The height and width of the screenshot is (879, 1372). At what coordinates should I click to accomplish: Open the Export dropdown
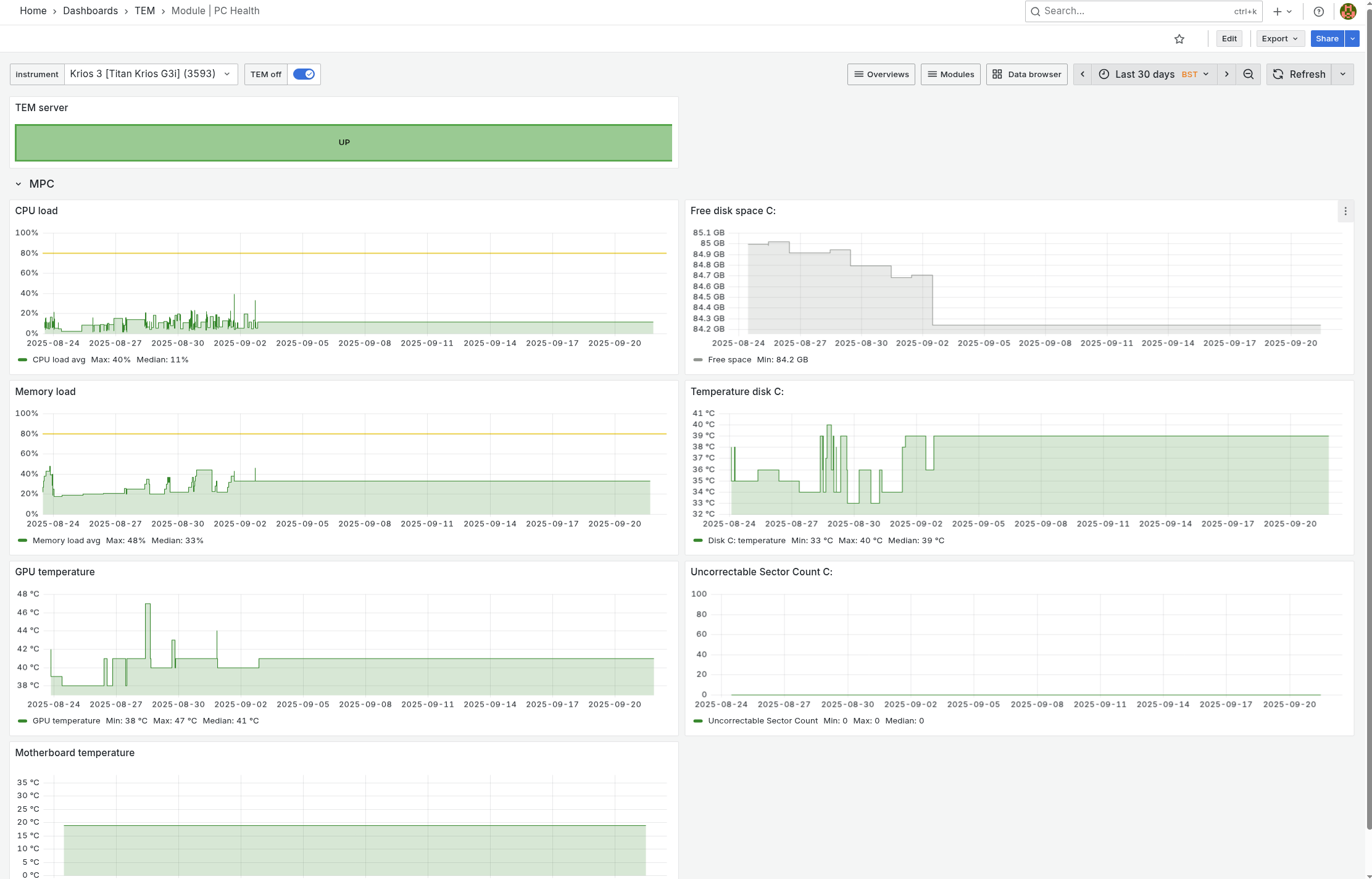click(x=1280, y=39)
